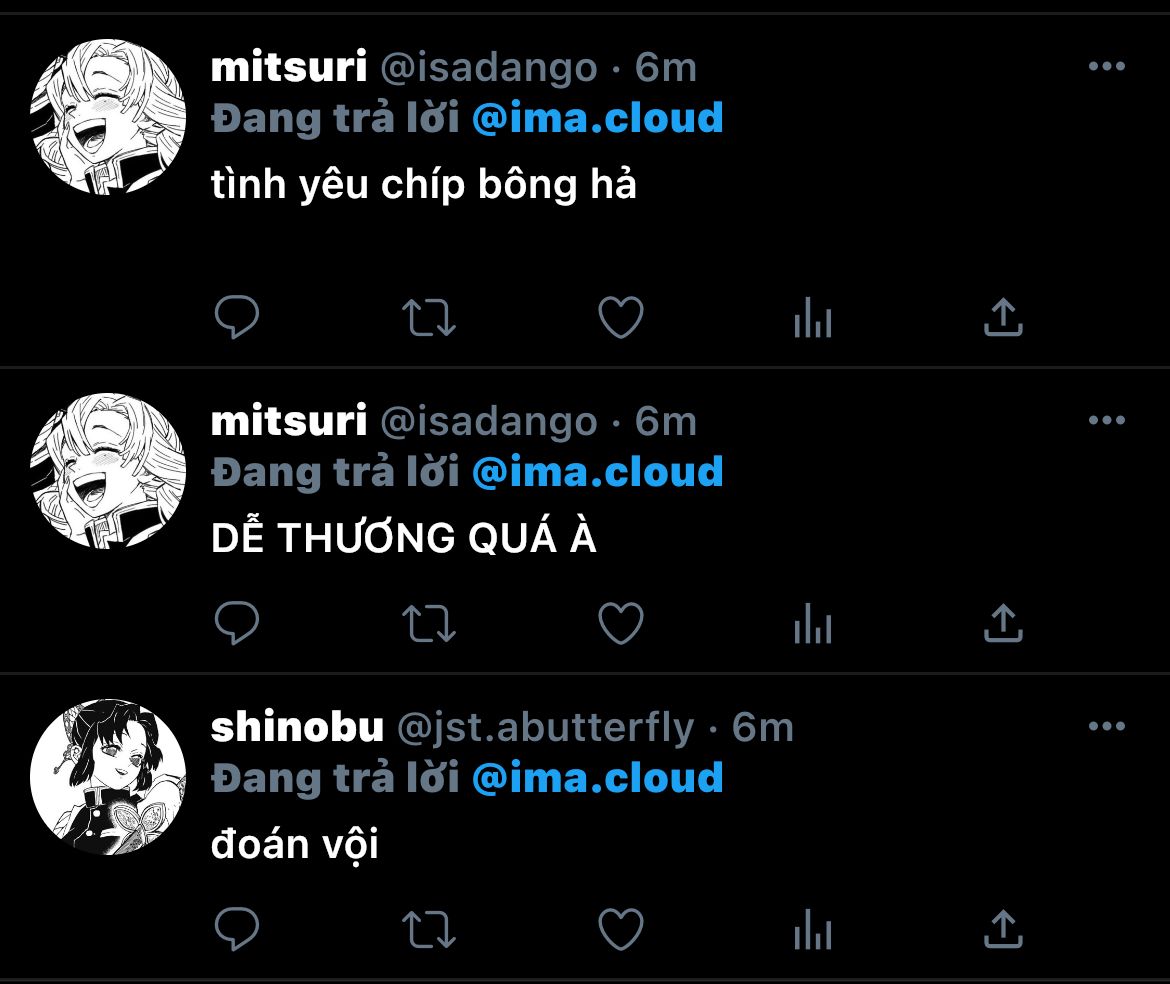Retweet the 'DỄ THƯƠNG QUÁ À' tweet
The image size is (1170, 984).
[x=429, y=624]
